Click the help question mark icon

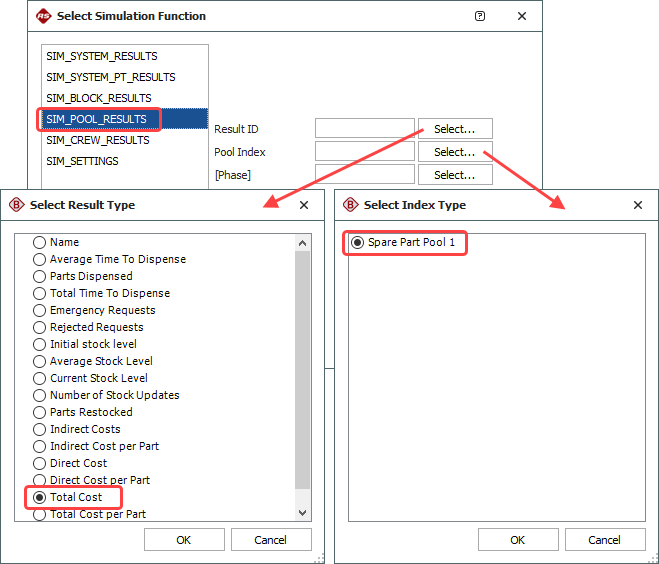click(x=480, y=16)
